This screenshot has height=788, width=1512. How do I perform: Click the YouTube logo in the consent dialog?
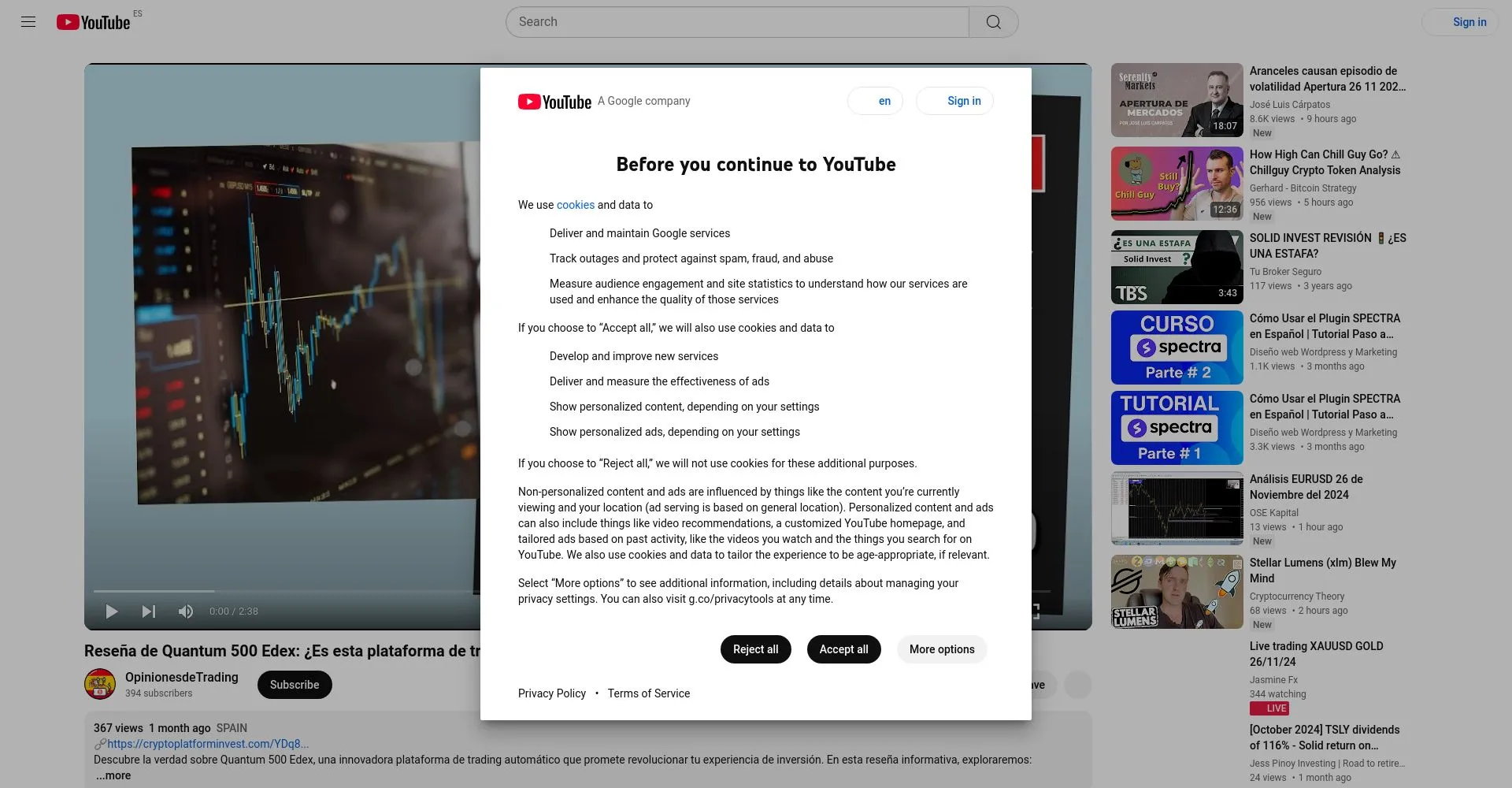(554, 102)
